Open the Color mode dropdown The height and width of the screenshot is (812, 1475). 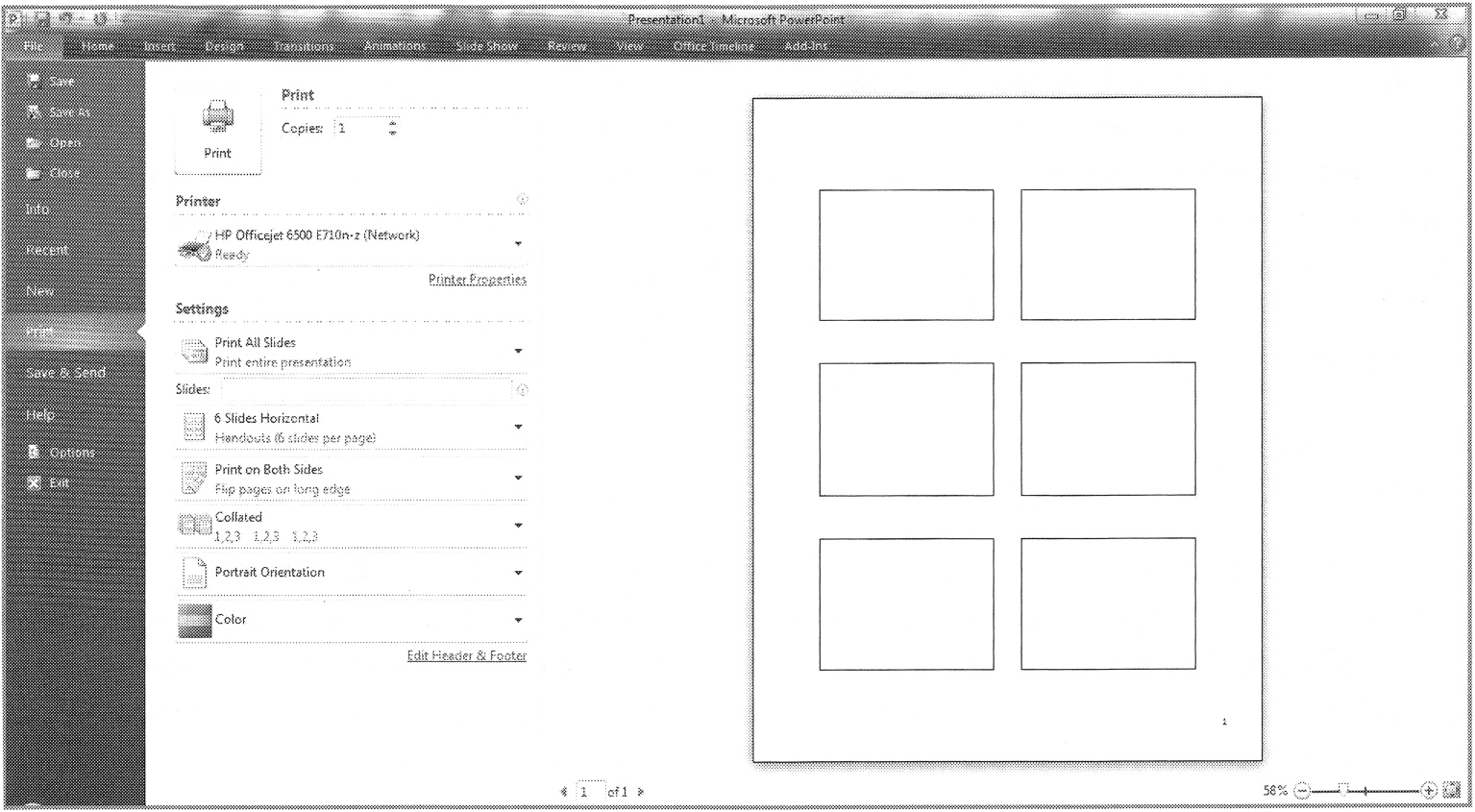352,620
